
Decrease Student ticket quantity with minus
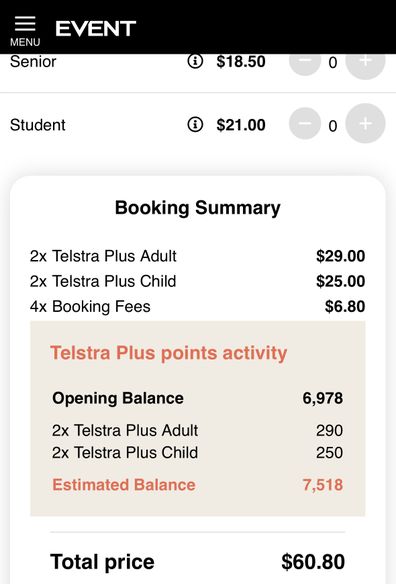click(305, 123)
